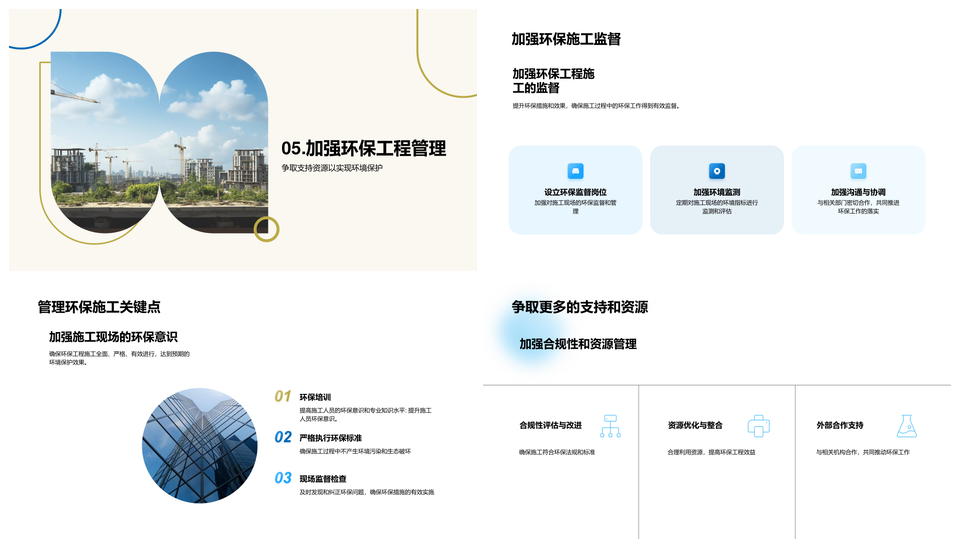Select the org-chart icon beside 合规性评估与改进
Screen dimensions: 960x548
coord(610,426)
